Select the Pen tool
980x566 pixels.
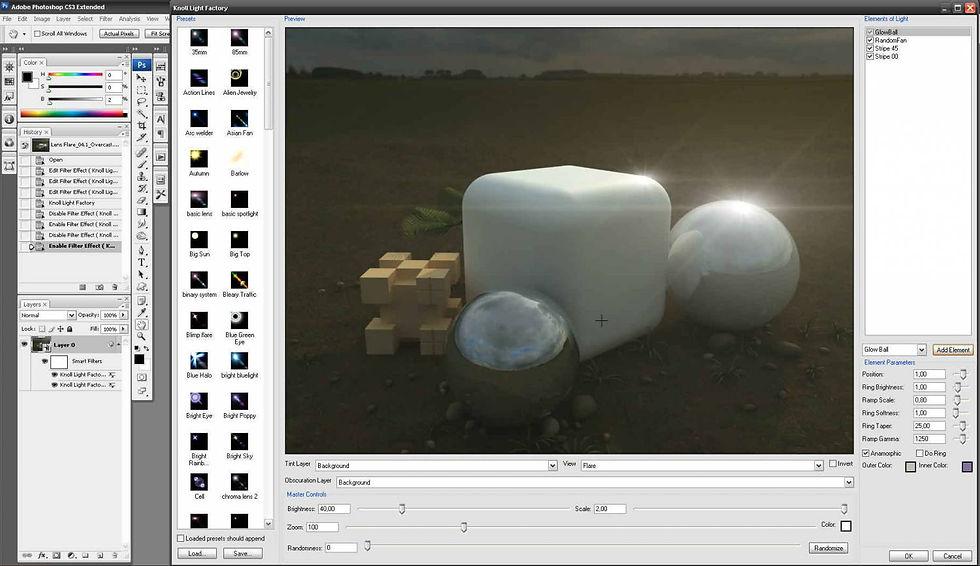[x=142, y=251]
